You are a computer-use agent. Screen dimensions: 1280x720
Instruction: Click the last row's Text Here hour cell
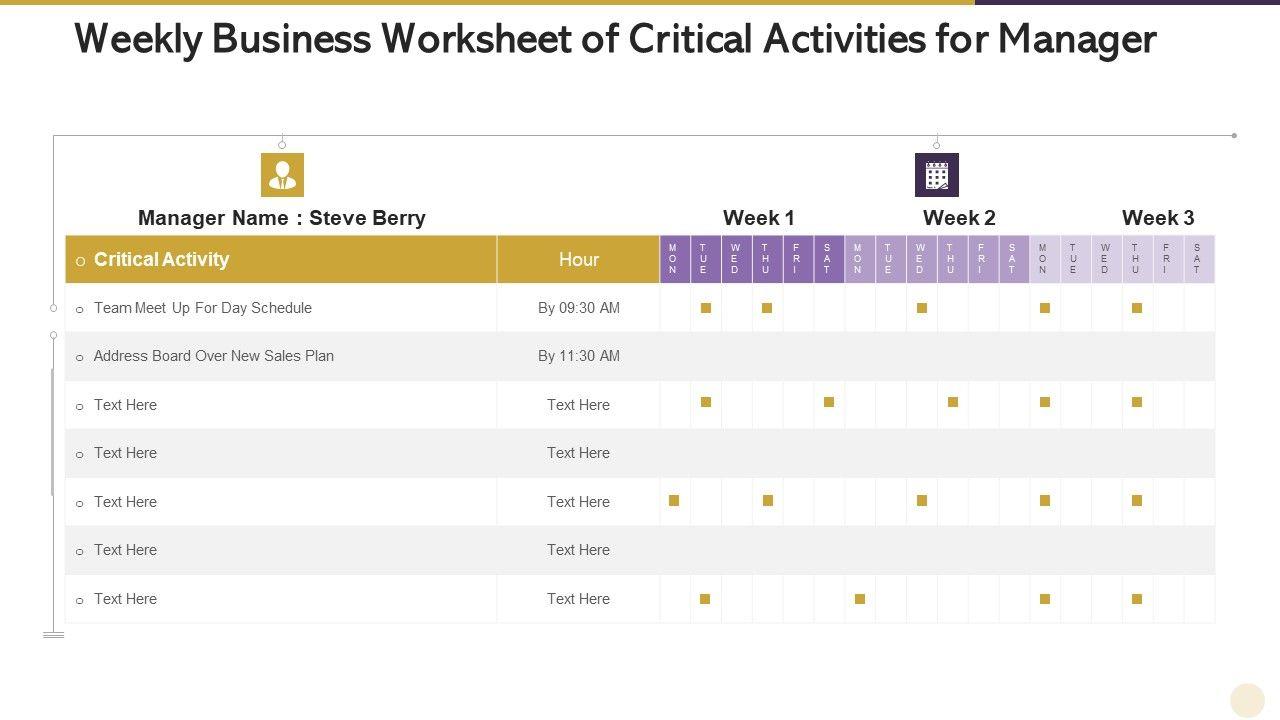pos(578,599)
